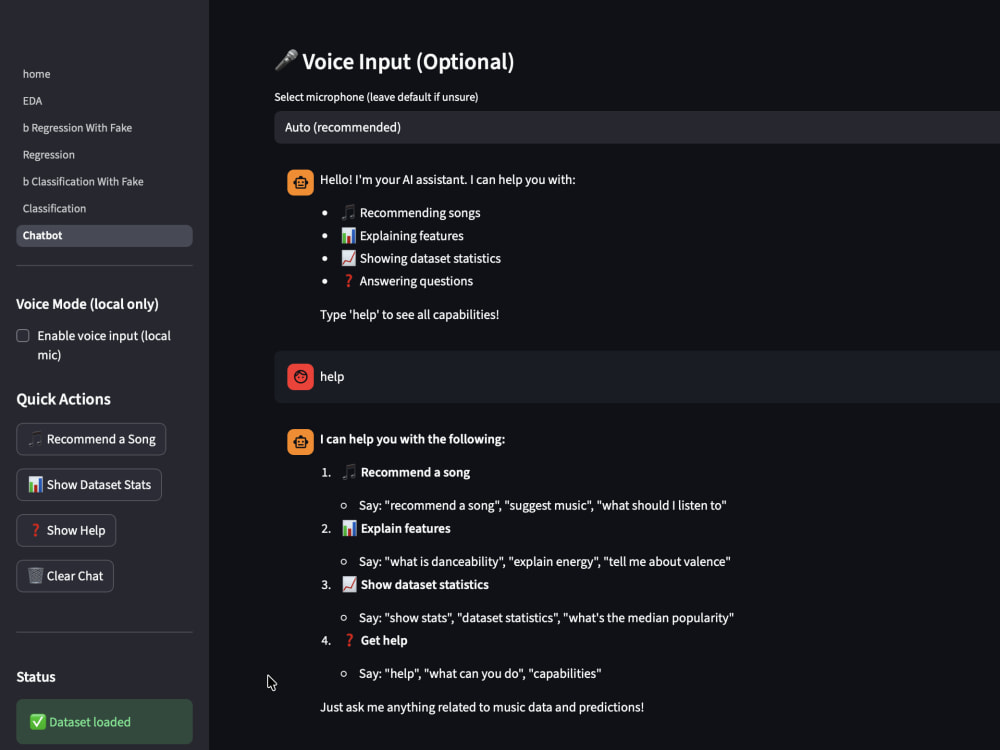Click question mark icon in Show Help button
Screen dimensions: 1000x750
[36, 531]
